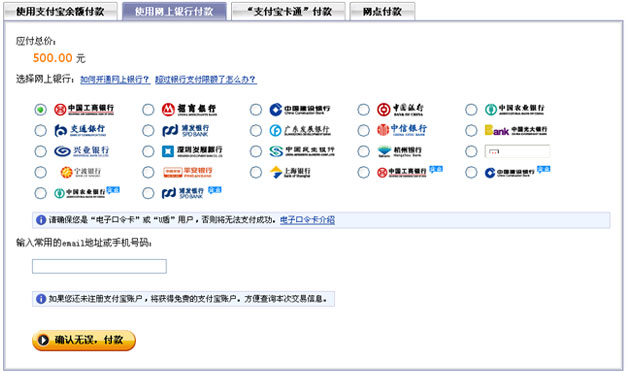Click the 招商银行 logo
The width and height of the screenshot is (627, 373).
coord(189,109)
